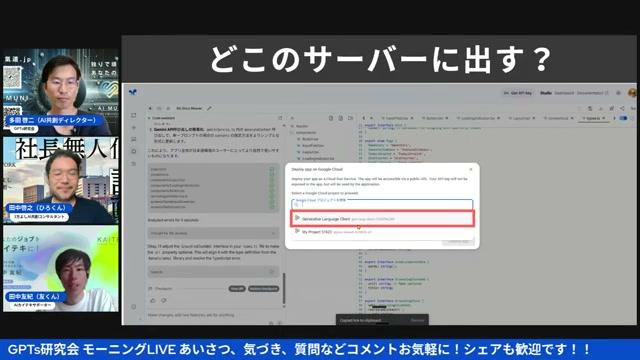This screenshot has width=640, height=360.
Task: Click the fifth icon in left sidebar
Action: pyautogui.click(x=133, y=164)
